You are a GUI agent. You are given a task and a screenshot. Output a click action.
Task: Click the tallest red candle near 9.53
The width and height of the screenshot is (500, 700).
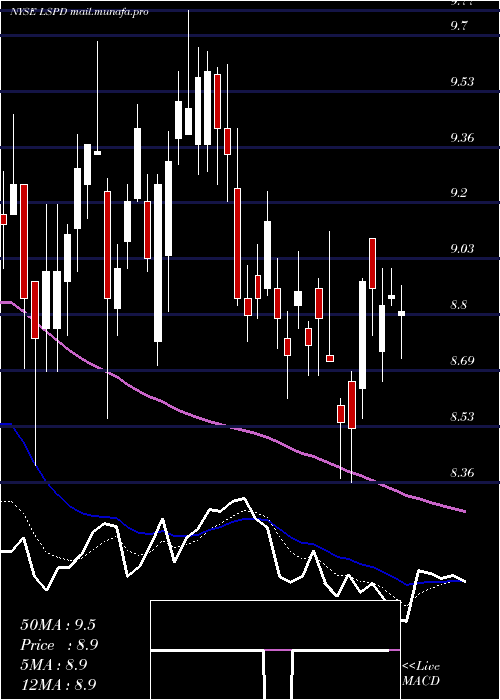click(x=217, y=101)
